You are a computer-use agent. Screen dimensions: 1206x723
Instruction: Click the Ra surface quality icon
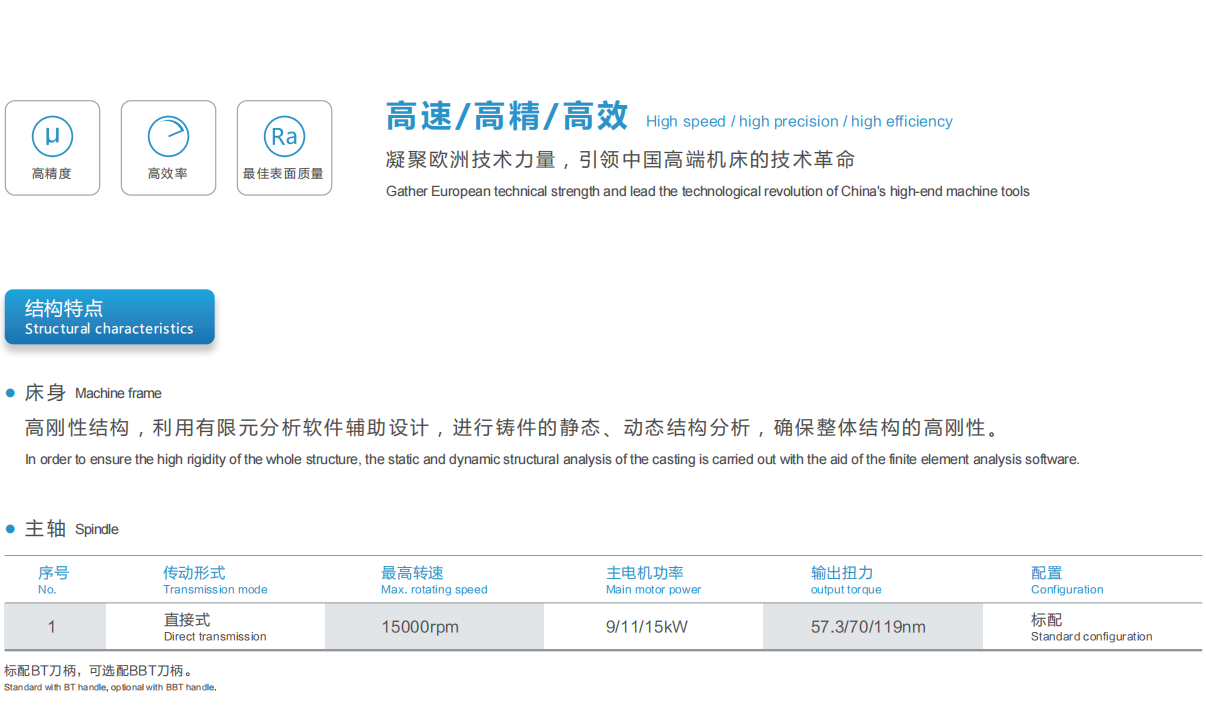284,137
